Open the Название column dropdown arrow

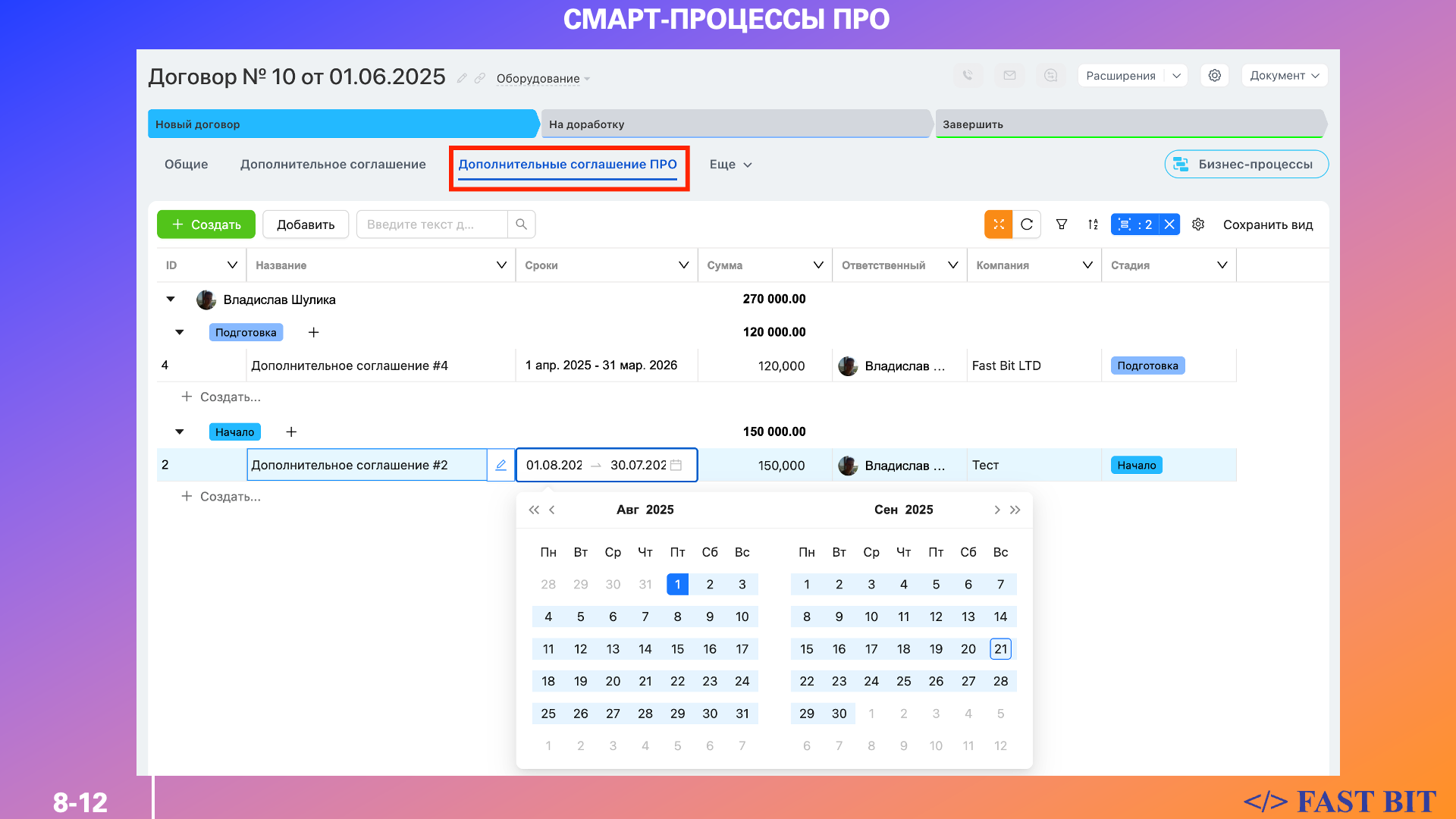(501, 265)
